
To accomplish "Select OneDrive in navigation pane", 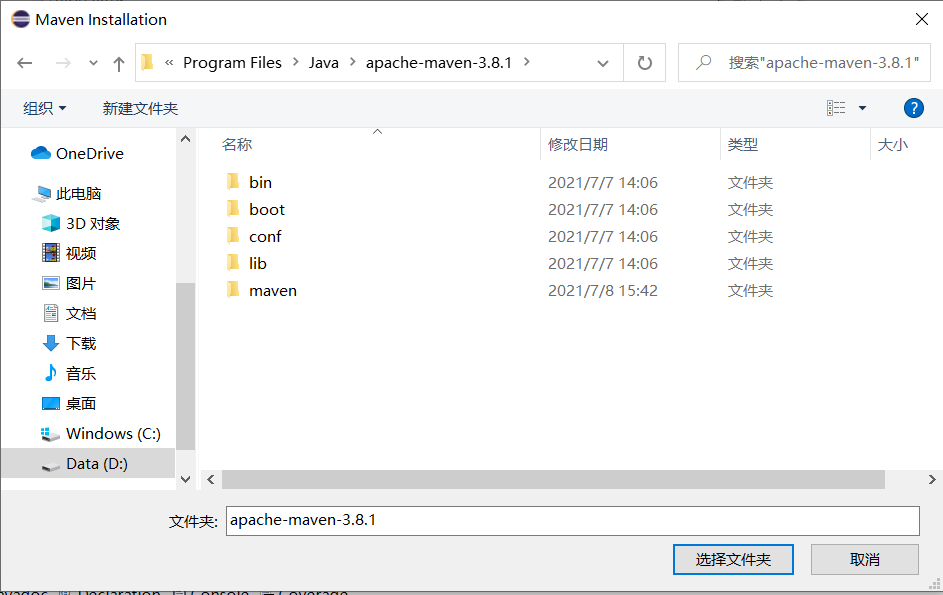I will 77,153.
